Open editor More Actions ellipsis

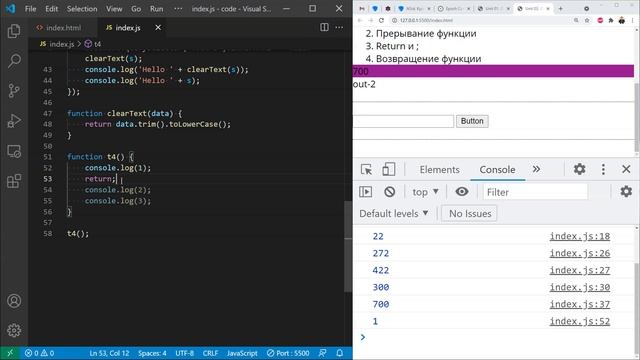[x=339, y=27]
